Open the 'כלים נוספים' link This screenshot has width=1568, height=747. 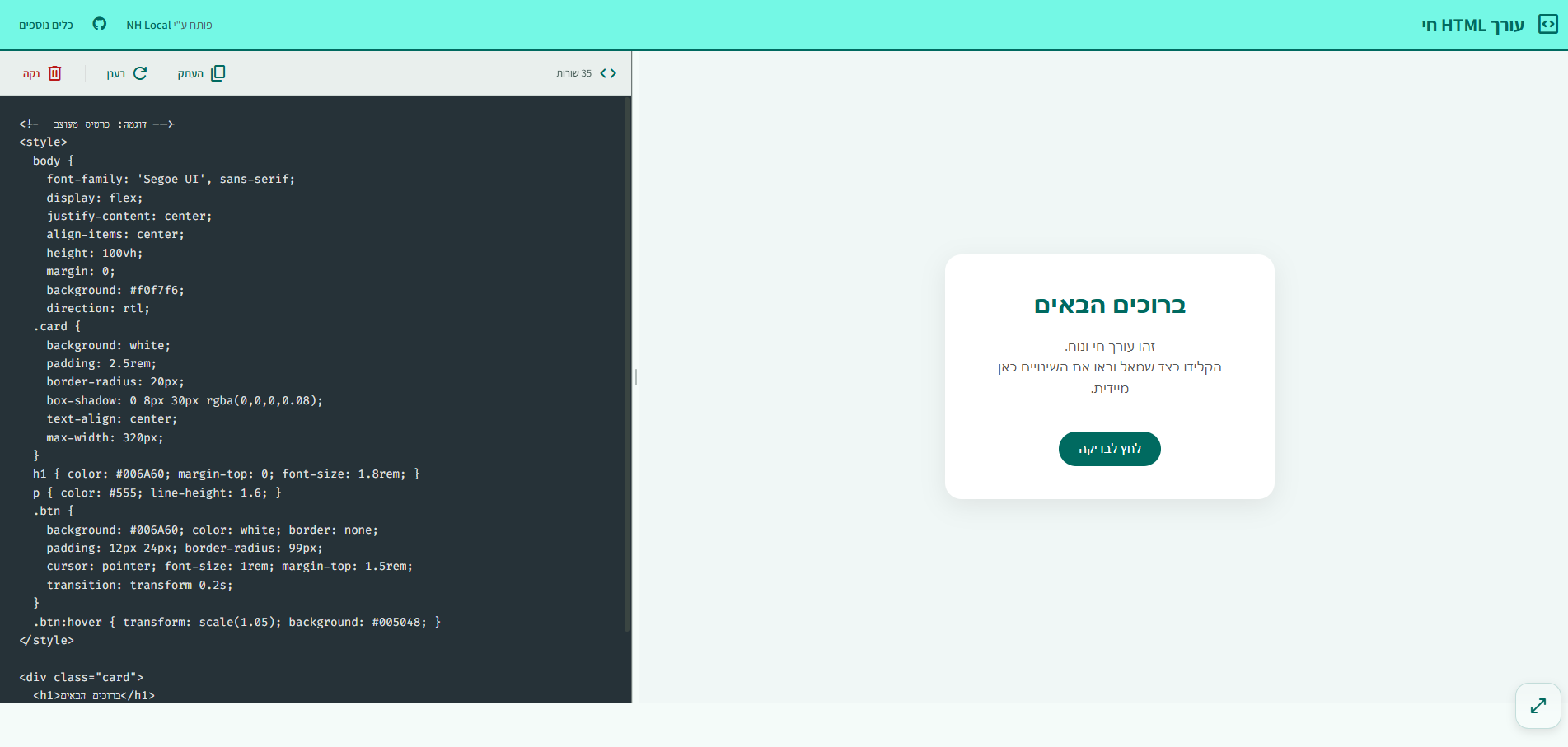pyautogui.click(x=46, y=25)
